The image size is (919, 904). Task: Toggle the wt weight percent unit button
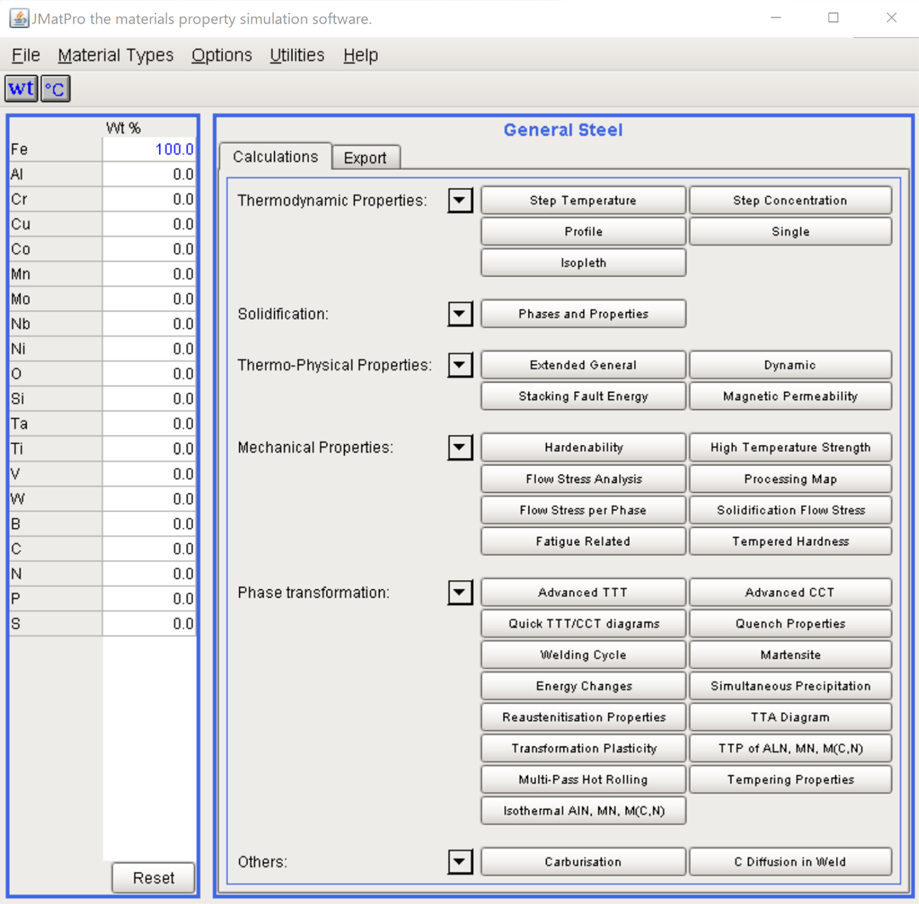tap(22, 89)
